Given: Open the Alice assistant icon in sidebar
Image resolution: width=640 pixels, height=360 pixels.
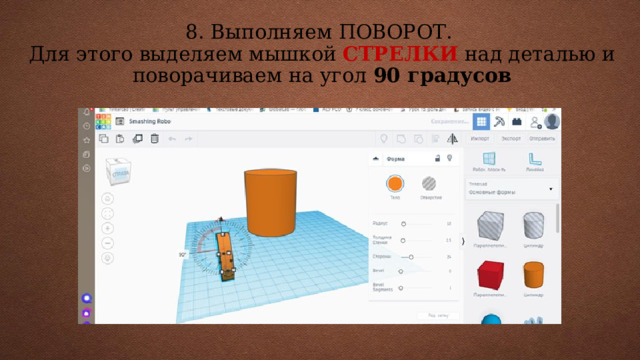Looking at the screenshot, I should 87,298.
